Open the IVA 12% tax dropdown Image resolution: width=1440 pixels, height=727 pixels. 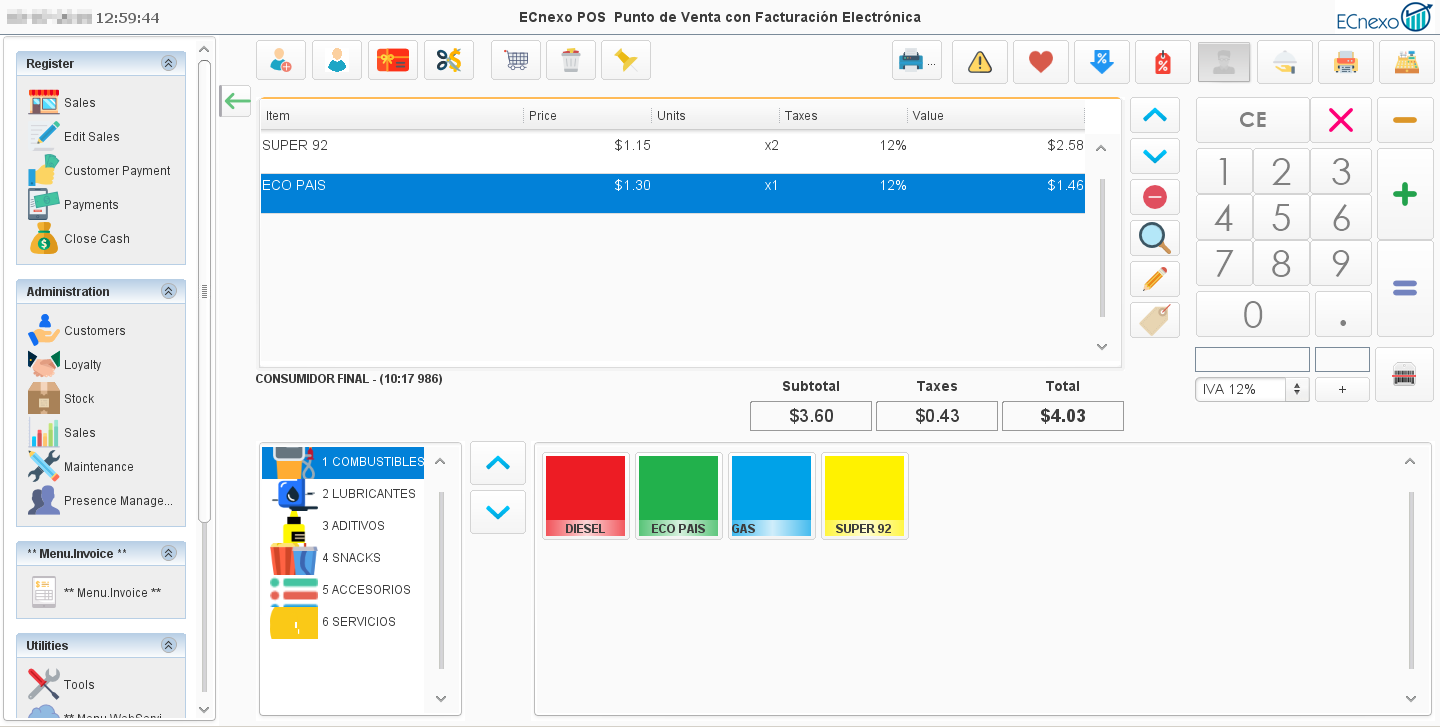(x=1252, y=389)
